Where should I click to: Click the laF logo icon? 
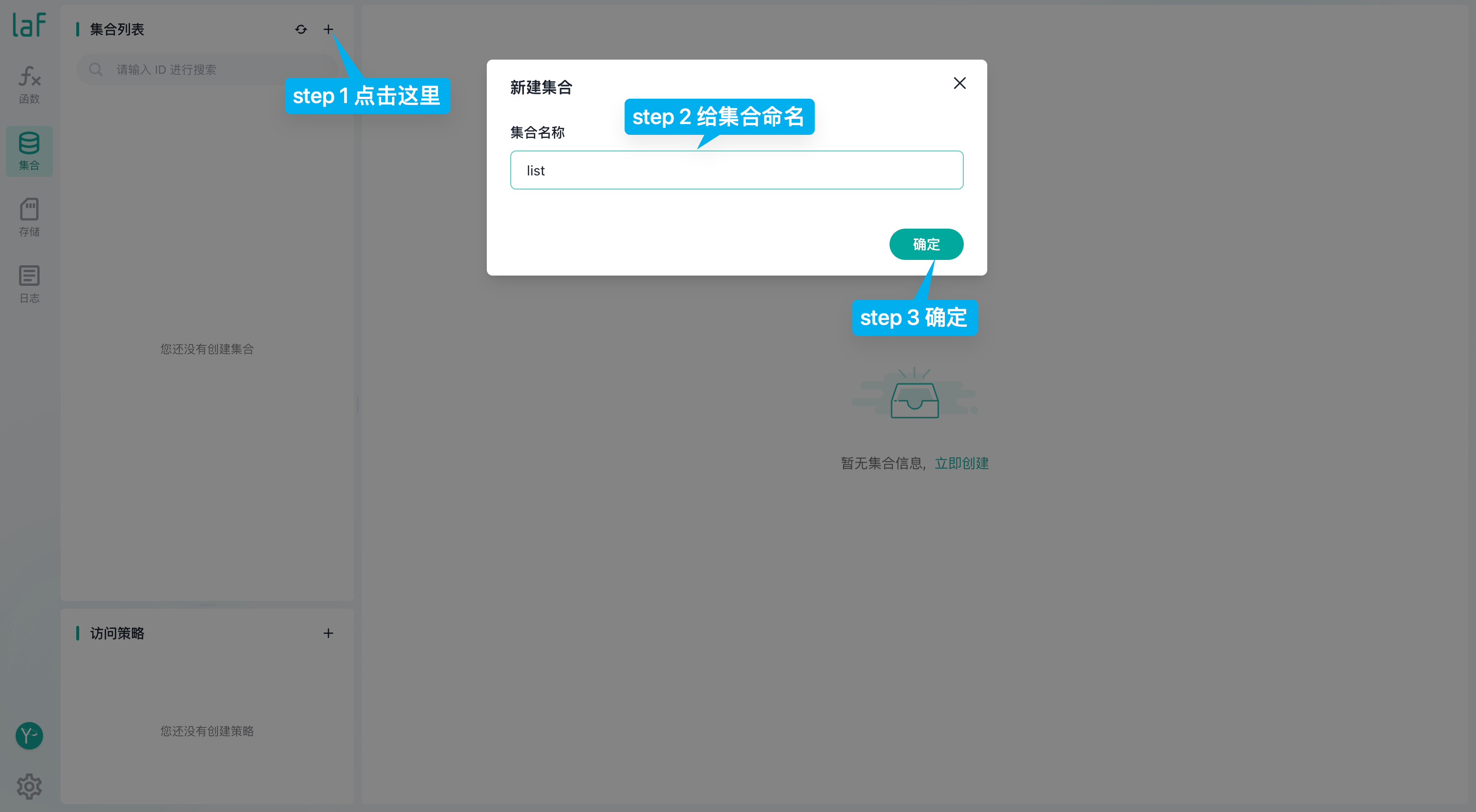(29, 24)
